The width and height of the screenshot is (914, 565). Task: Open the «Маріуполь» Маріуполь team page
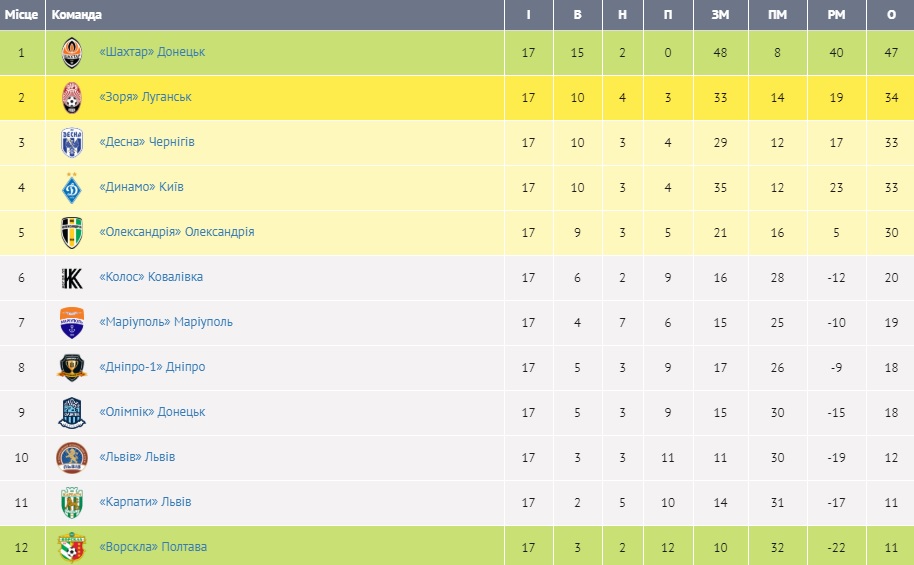(166, 322)
